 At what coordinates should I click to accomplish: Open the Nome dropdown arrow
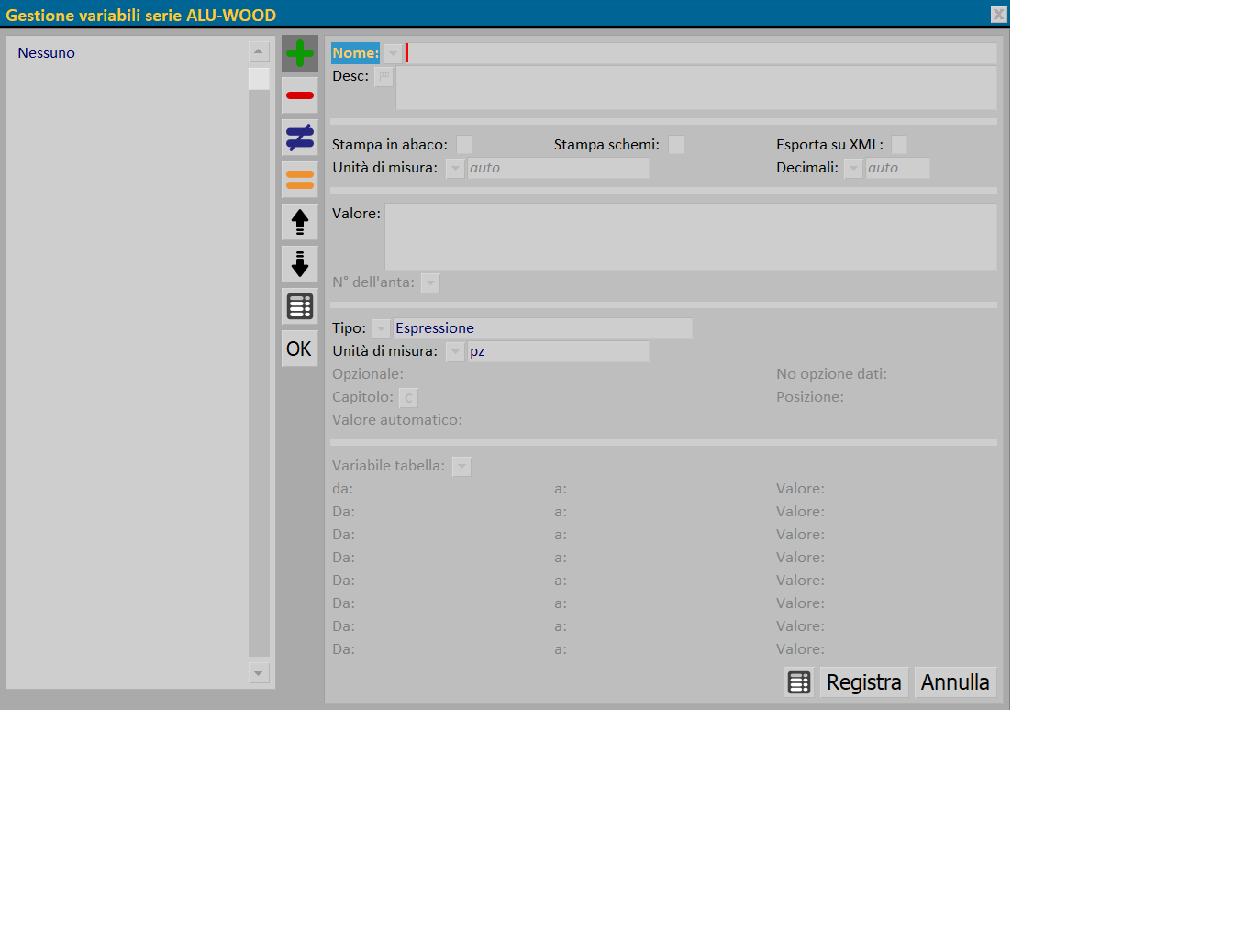393,53
